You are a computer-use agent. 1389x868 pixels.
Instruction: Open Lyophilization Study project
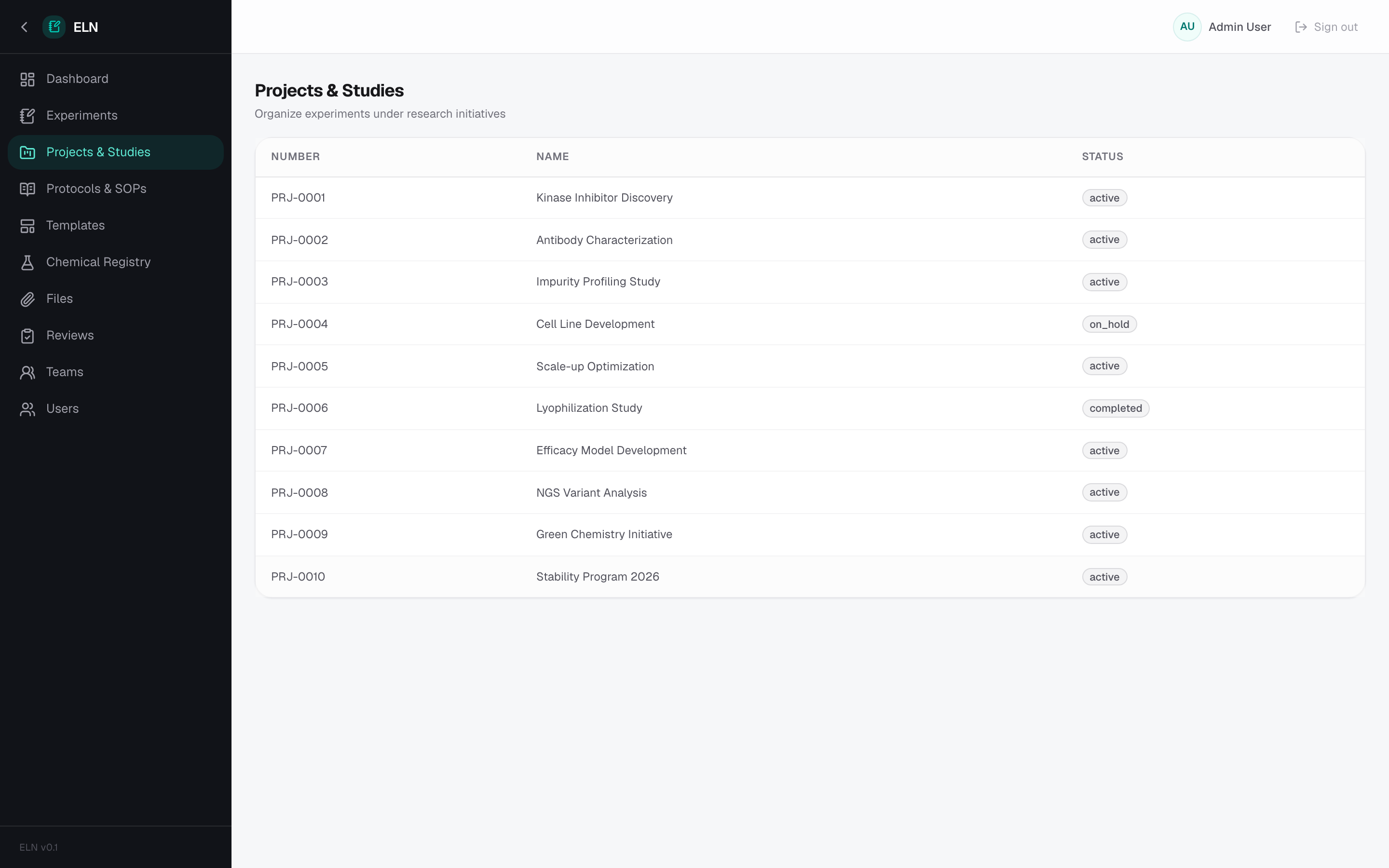pos(589,408)
